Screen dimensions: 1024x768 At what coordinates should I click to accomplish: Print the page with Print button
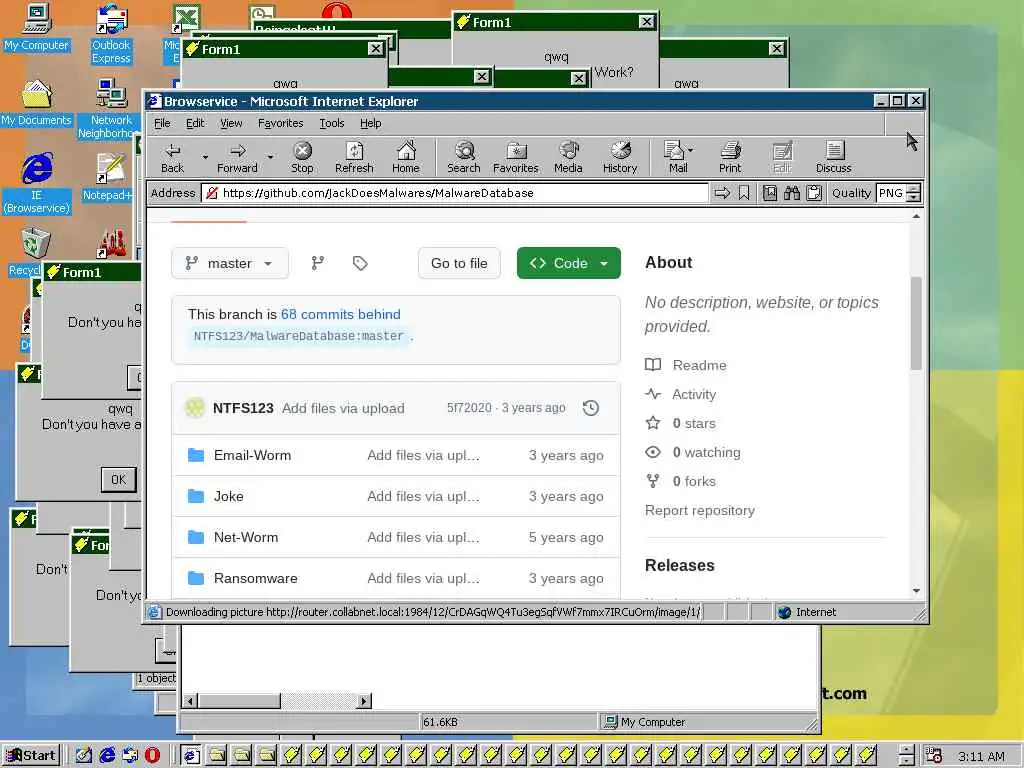click(730, 157)
